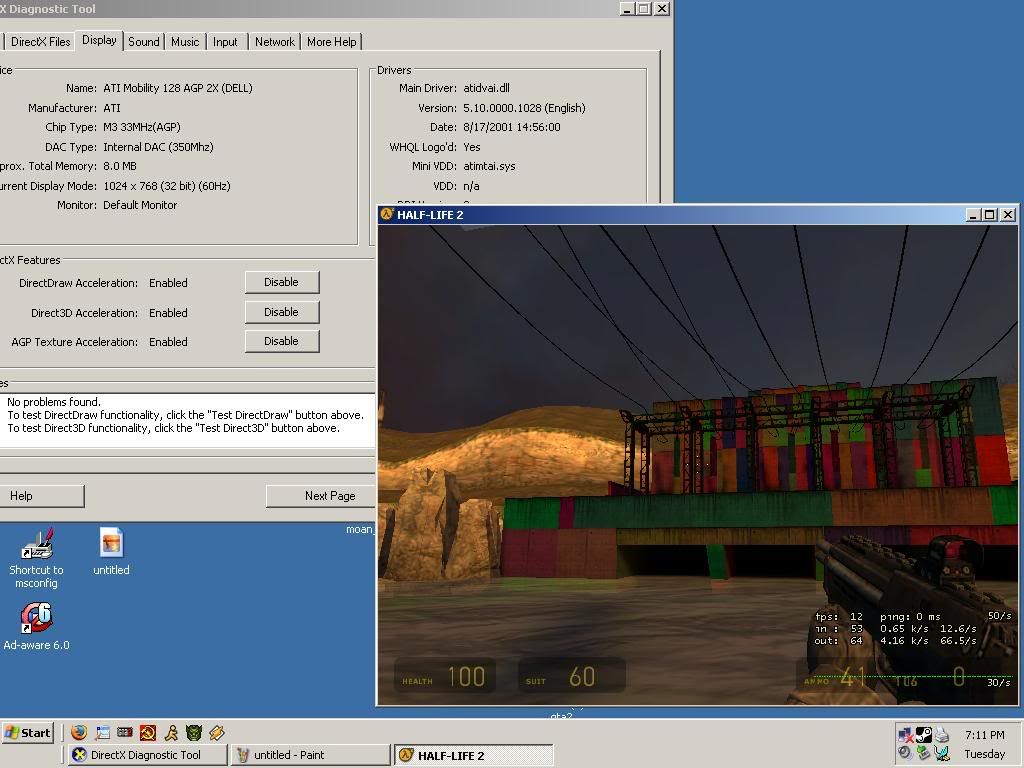Click the HEALTH 100 readout in Half-Life 2
Screen dimensions: 1024x768
click(444, 677)
